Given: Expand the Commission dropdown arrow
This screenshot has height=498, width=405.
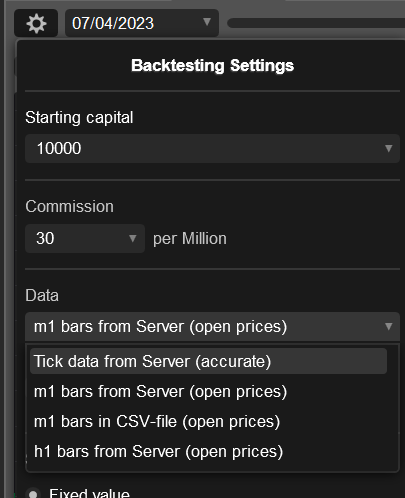Looking at the screenshot, I should (133, 238).
